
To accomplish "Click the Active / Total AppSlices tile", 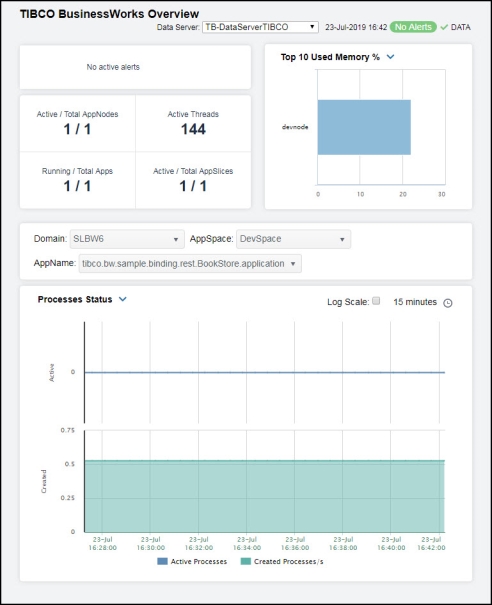I will tap(193, 180).
